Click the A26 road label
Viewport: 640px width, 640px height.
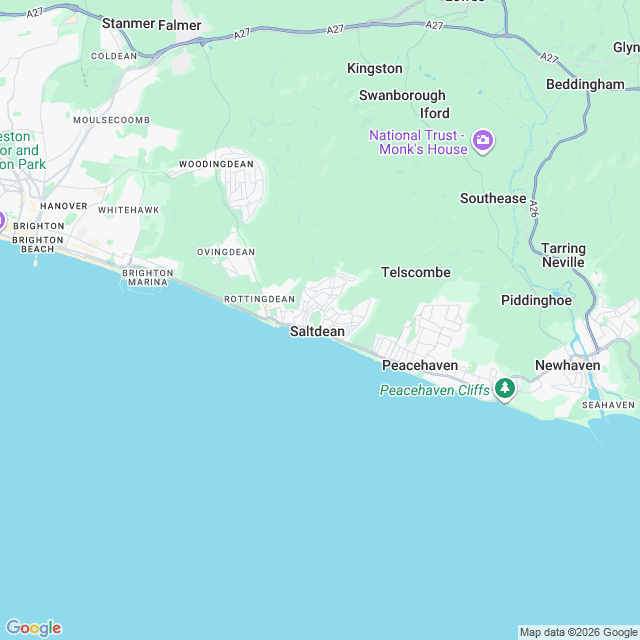tap(534, 208)
